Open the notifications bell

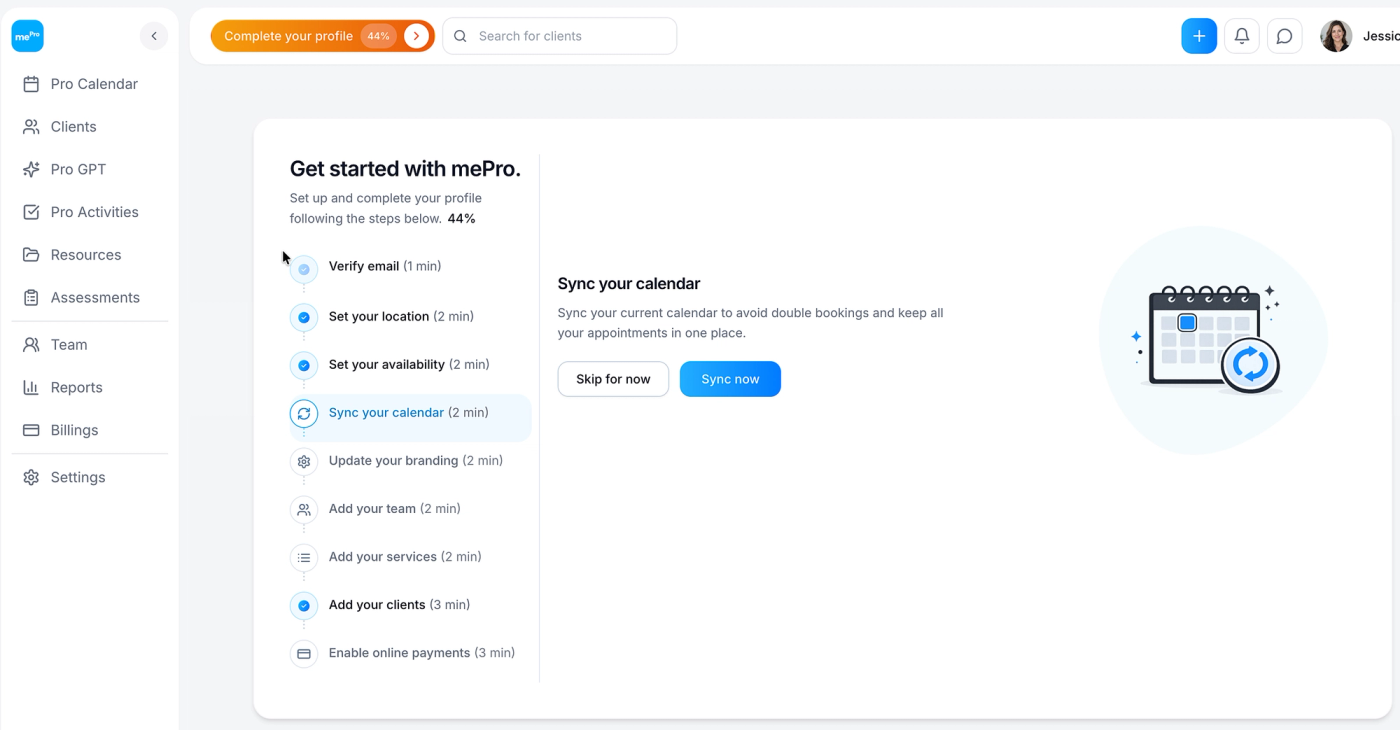tap(1242, 36)
